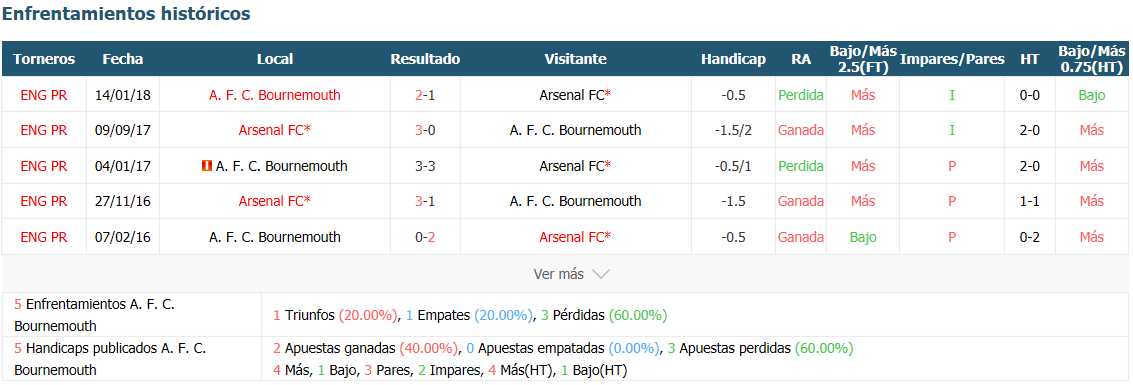Click A. F. C. Bournemouth in 14/01/18 row
Image resolution: width=1133 pixels, height=385 pixels.
275,95
